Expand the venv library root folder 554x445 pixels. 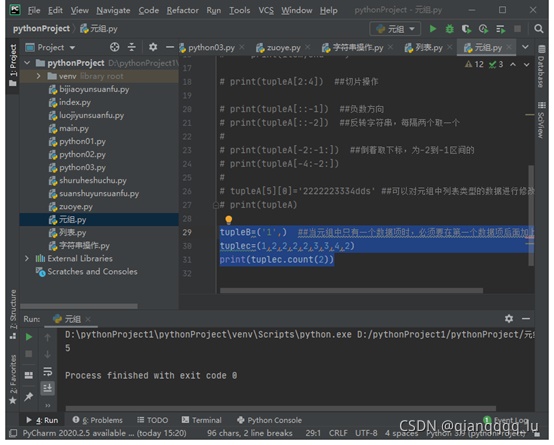39,76
